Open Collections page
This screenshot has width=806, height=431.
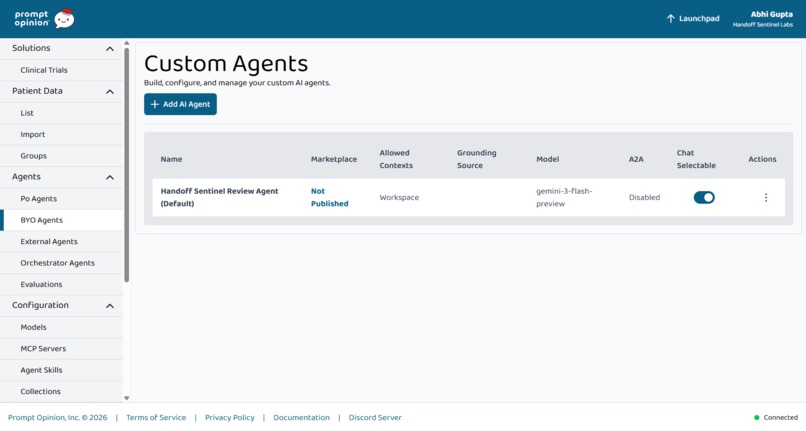click(x=61, y=391)
